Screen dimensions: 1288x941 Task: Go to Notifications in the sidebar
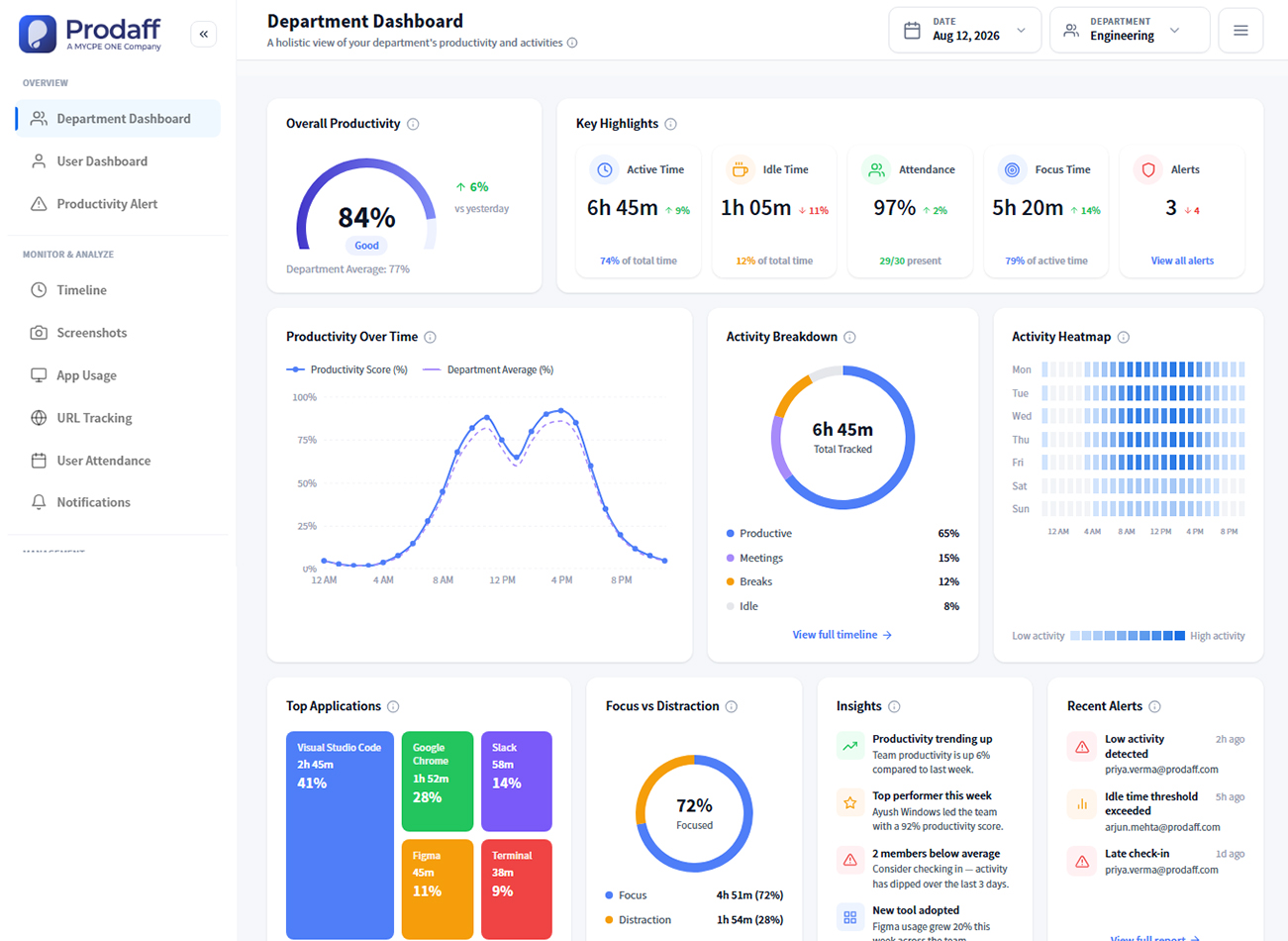click(x=118, y=502)
